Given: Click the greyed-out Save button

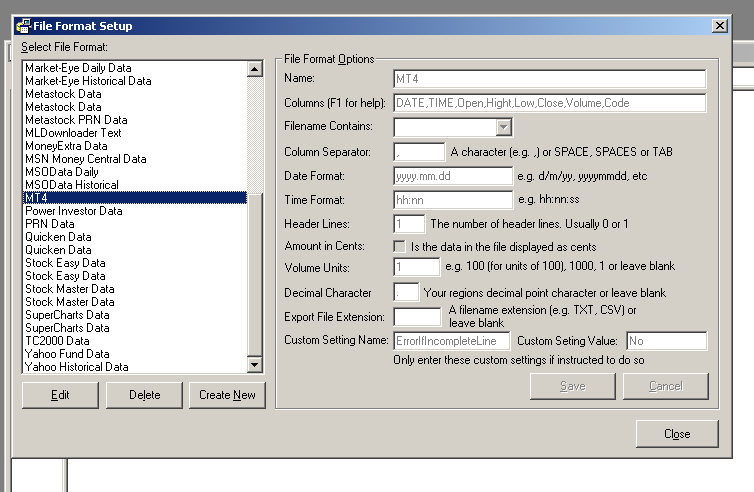Looking at the screenshot, I should tap(573, 386).
